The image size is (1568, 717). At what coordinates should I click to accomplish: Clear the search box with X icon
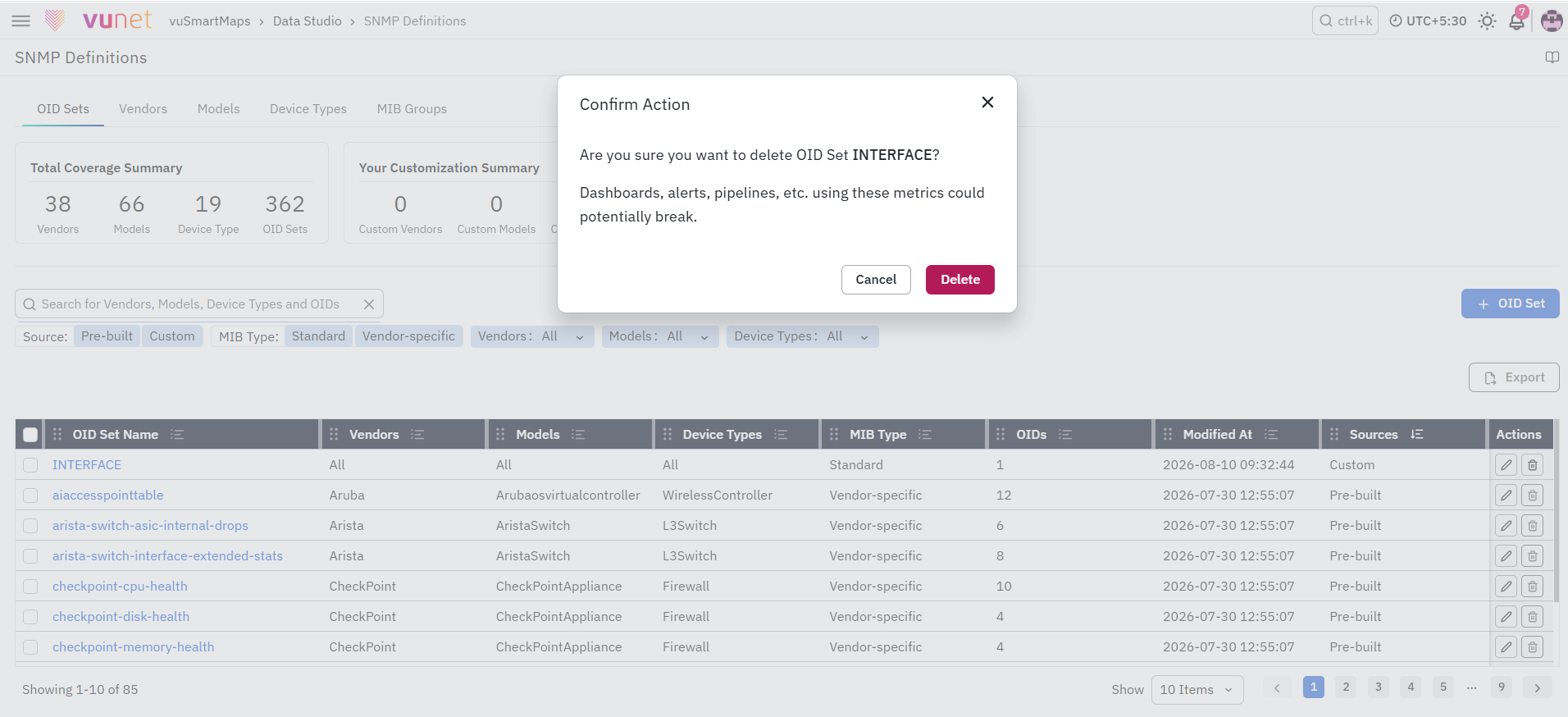pyautogui.click(x=369, y=304)
